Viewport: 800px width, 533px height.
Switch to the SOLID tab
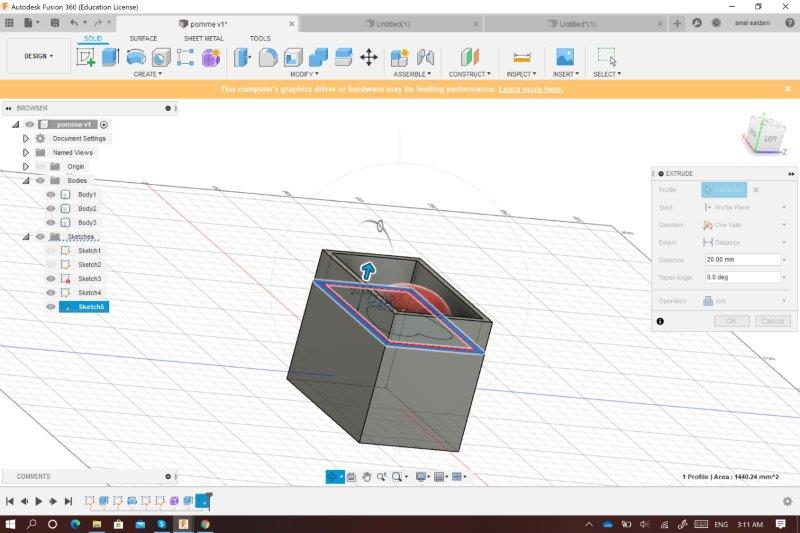93,38
